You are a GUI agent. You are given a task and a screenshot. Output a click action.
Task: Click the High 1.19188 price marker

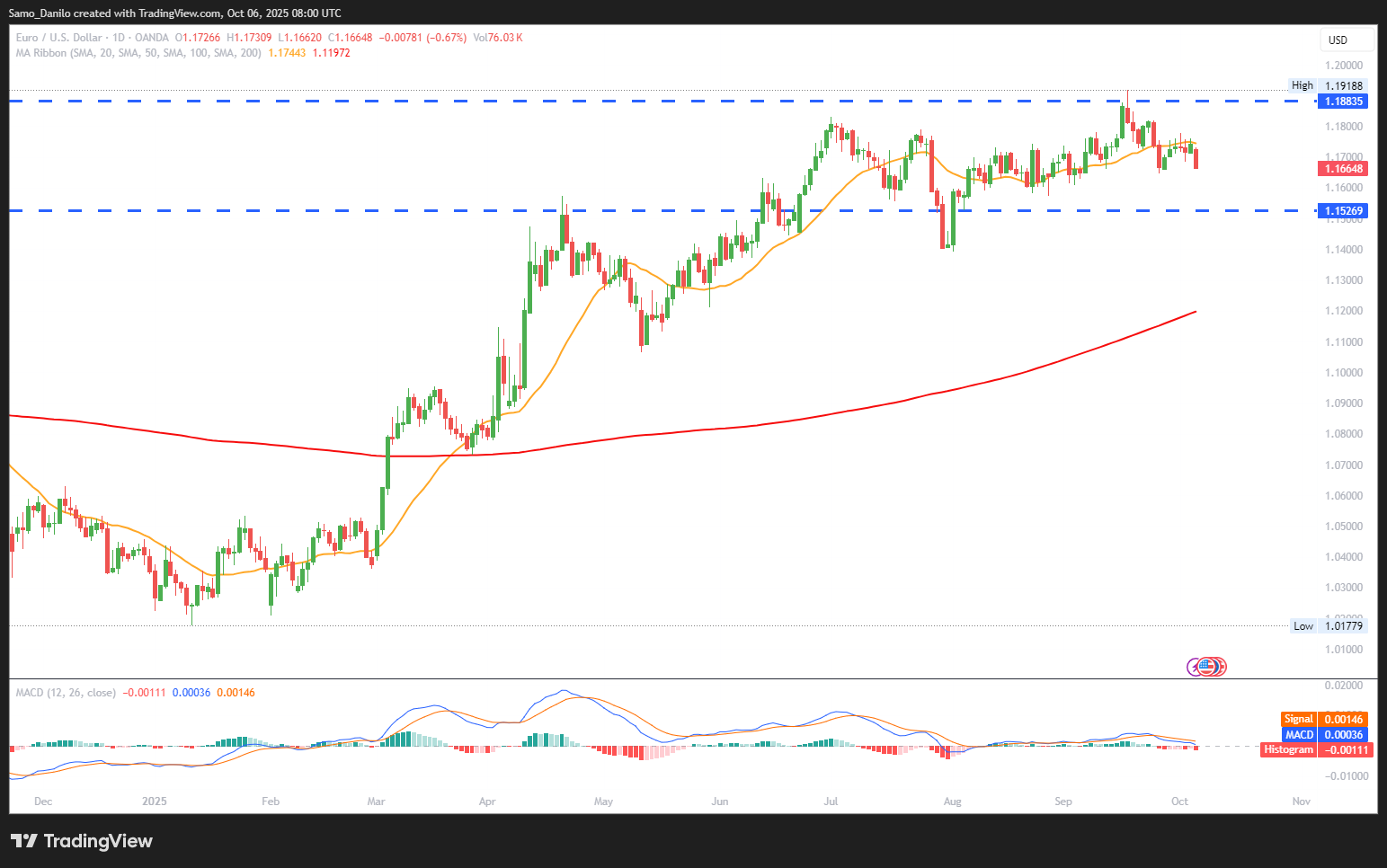coord(1328,86)
